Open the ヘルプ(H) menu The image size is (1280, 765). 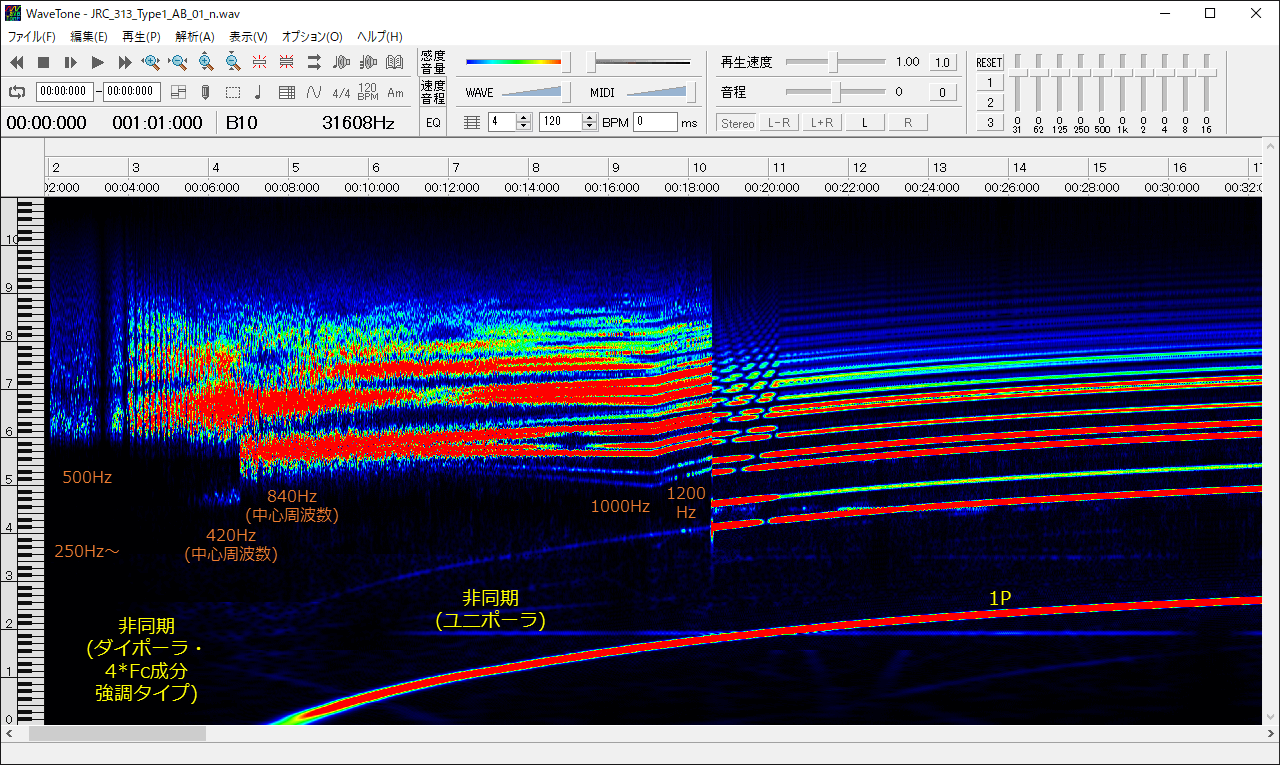point(380,36)
